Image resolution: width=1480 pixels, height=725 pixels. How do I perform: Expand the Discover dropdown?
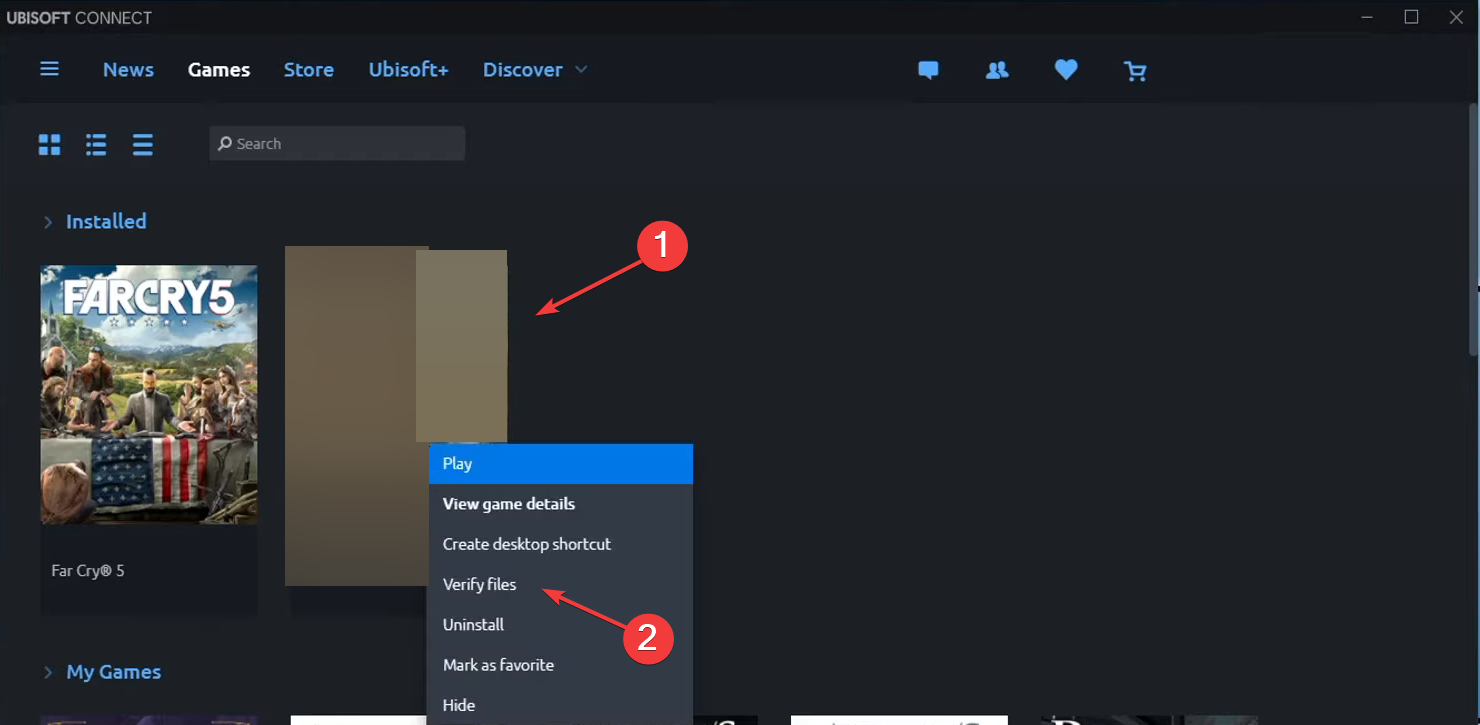(535, 69)
